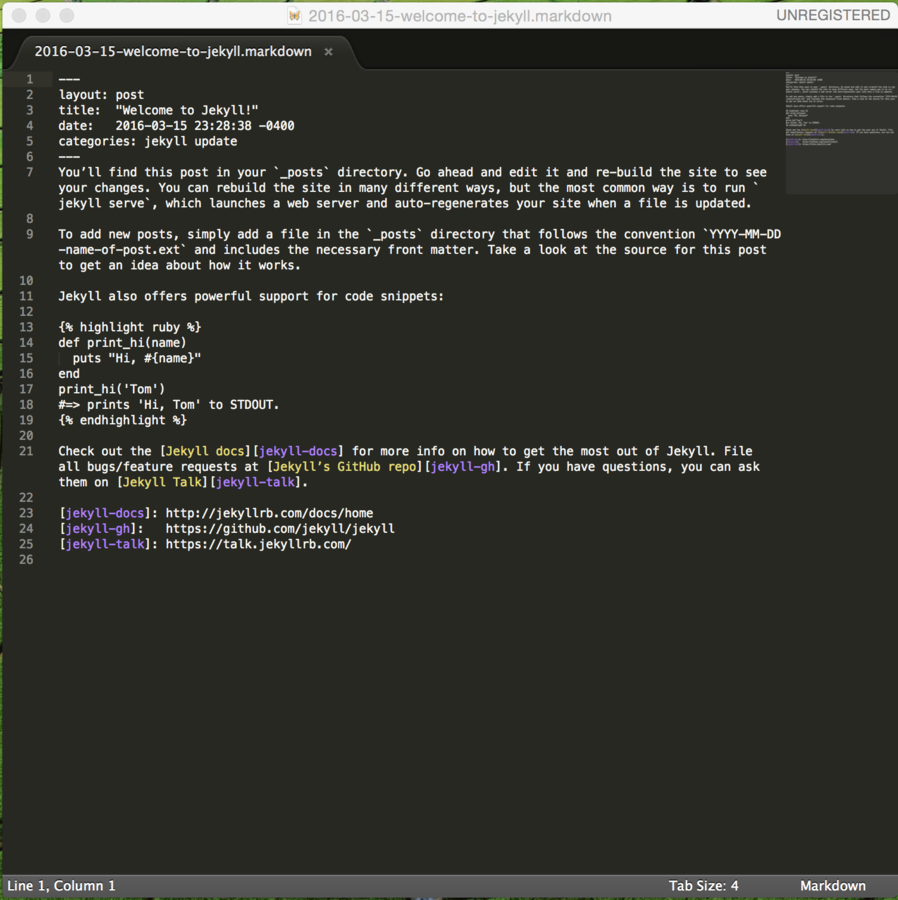Click the document icon in the title bar
Screen dimensions: 898x900
coord(294,15)
